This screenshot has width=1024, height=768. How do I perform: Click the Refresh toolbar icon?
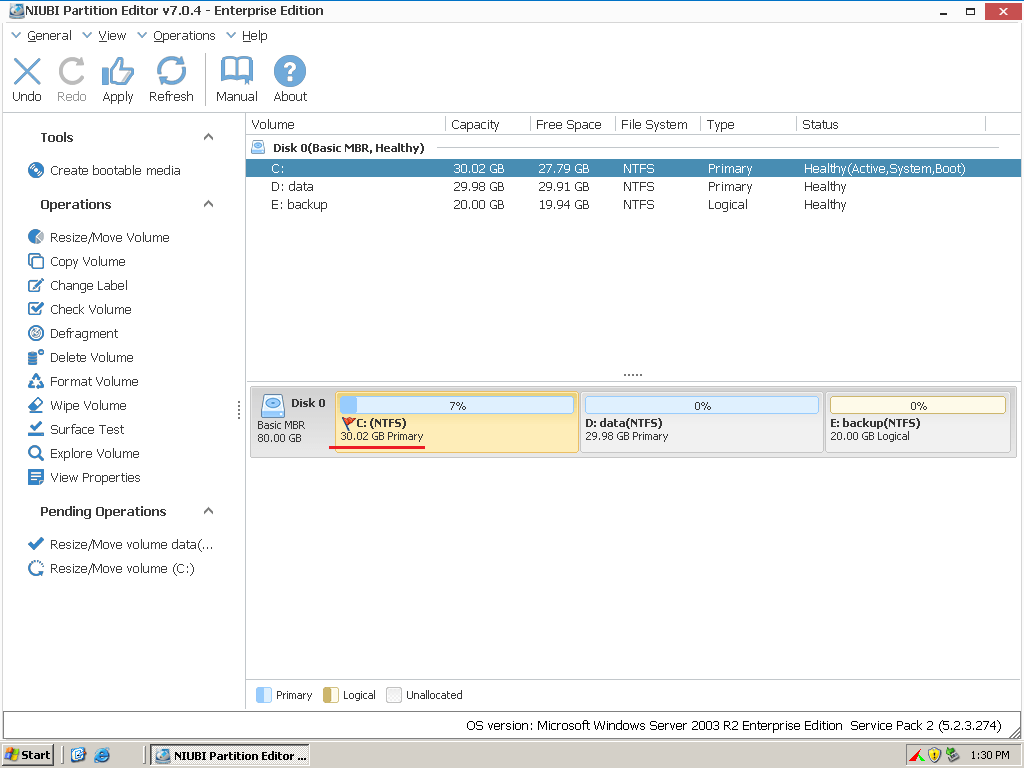[171, 71]
